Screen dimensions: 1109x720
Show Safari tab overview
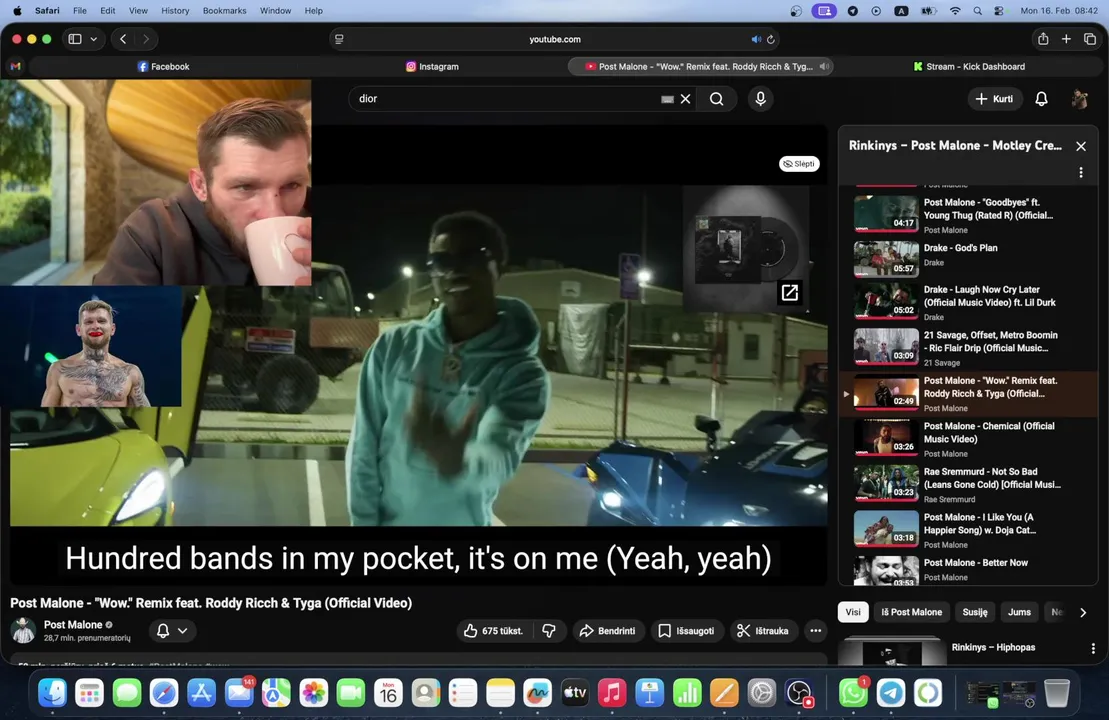[x=1090, y=39]
